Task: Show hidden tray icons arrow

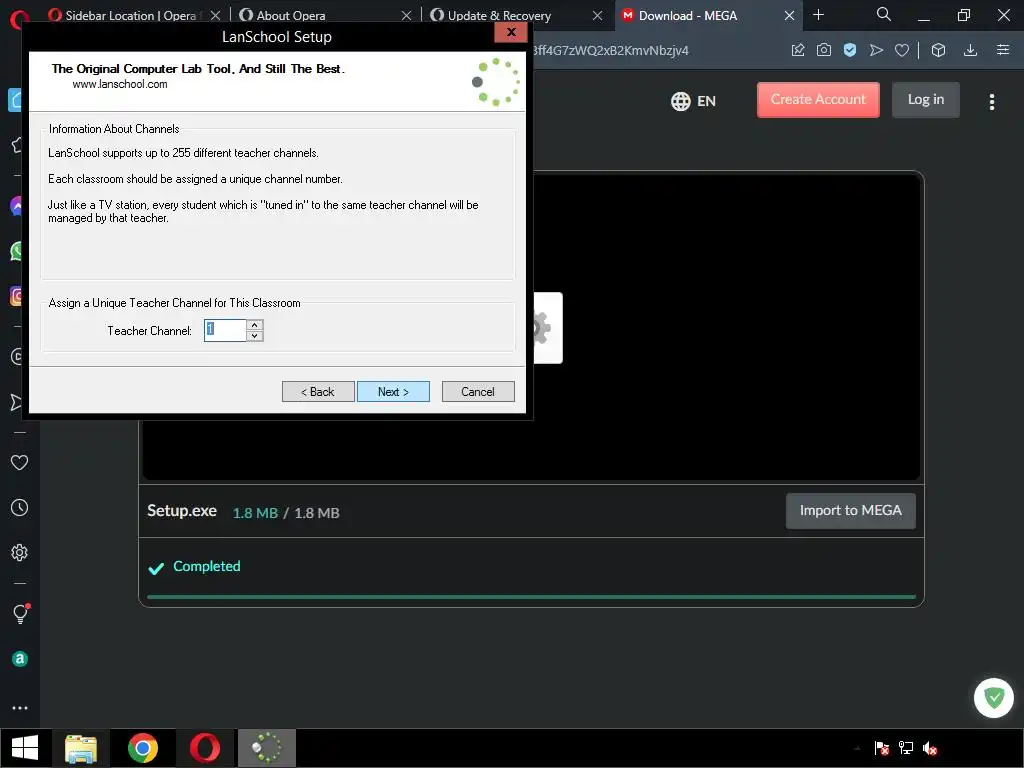Action: click(x=857, y=748)
